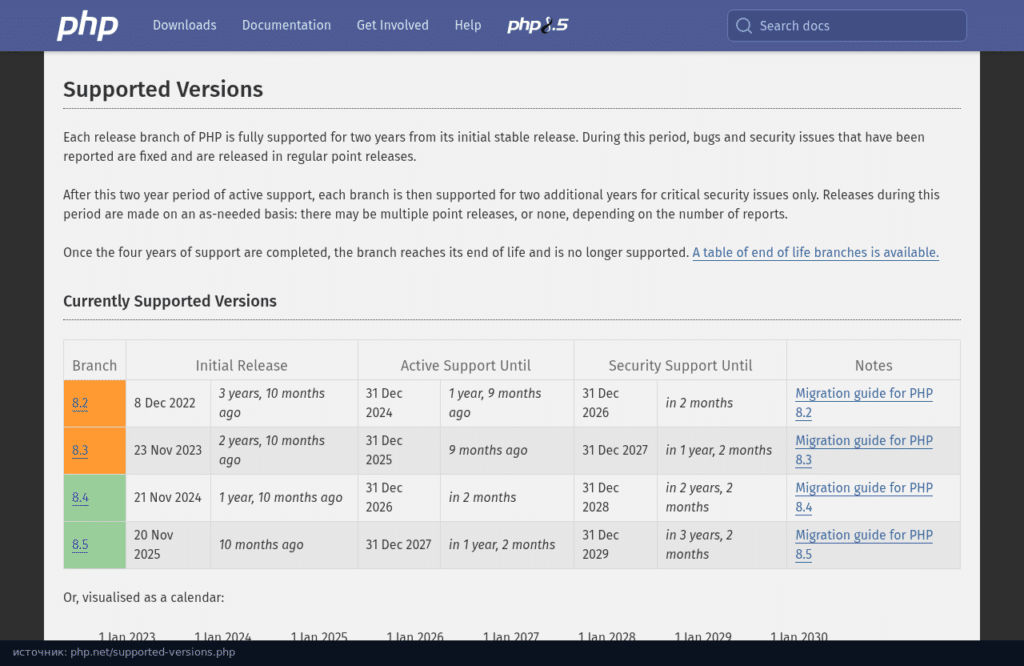Click the Supported Versions heading
This screenshot has width=1024, height=666.
[163, 89]
